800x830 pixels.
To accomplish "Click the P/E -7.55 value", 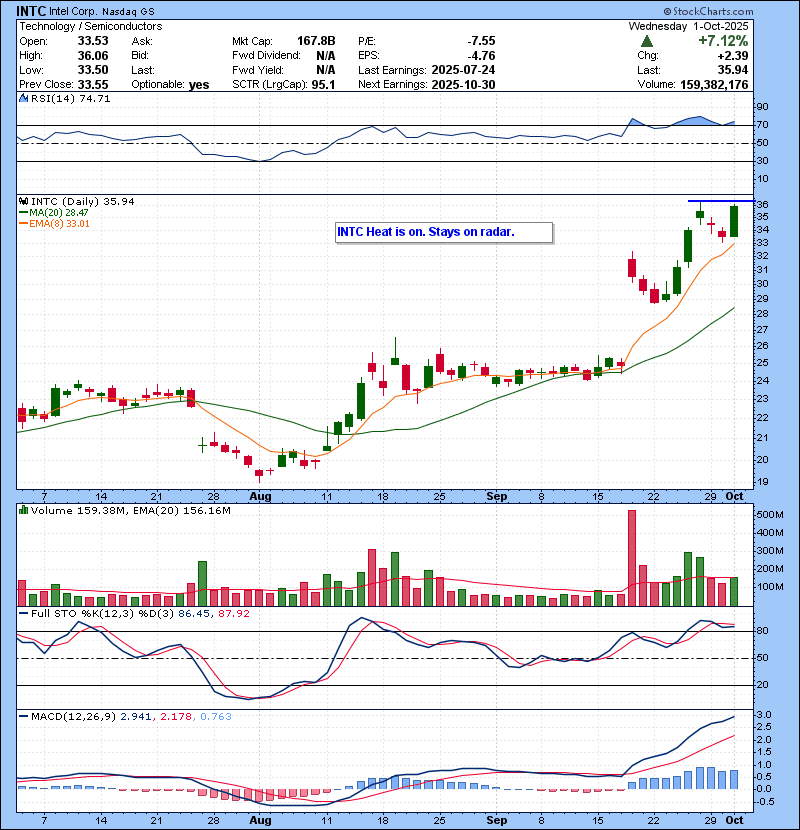I will pyautogui.click(x=481, y=41).
